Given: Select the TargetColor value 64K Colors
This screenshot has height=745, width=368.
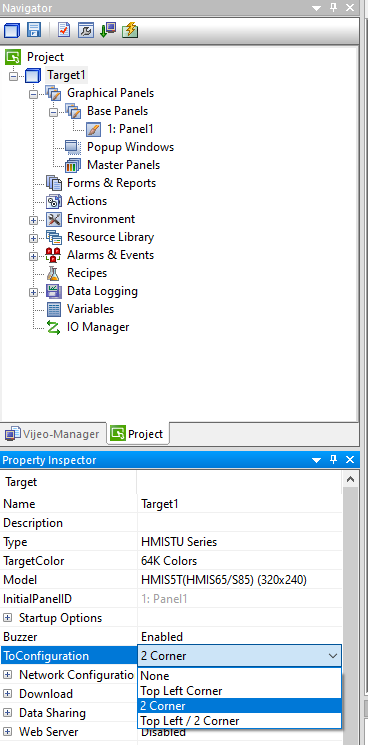Looking at the screenshot, I should 239,561.
